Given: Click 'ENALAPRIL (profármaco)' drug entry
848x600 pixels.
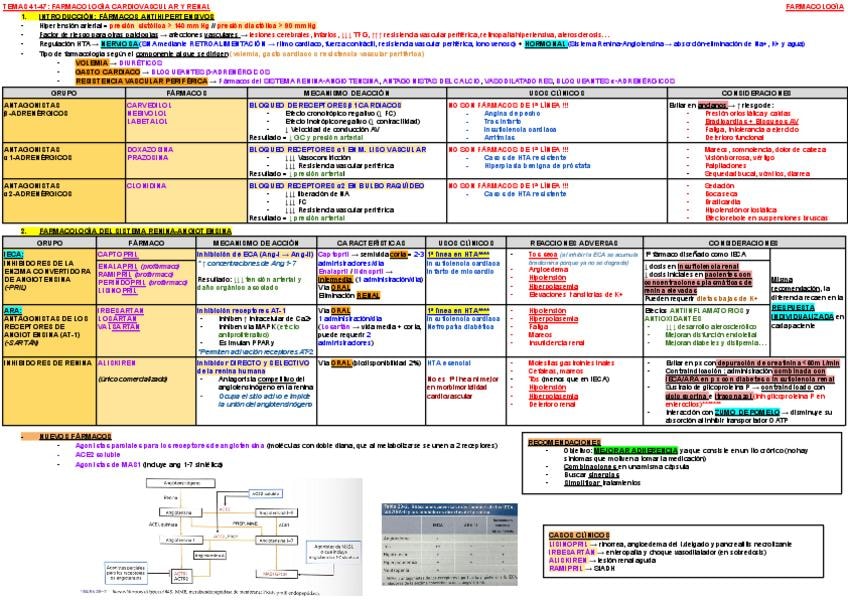Looking at the screenshot, I should [x=138, y=266].
